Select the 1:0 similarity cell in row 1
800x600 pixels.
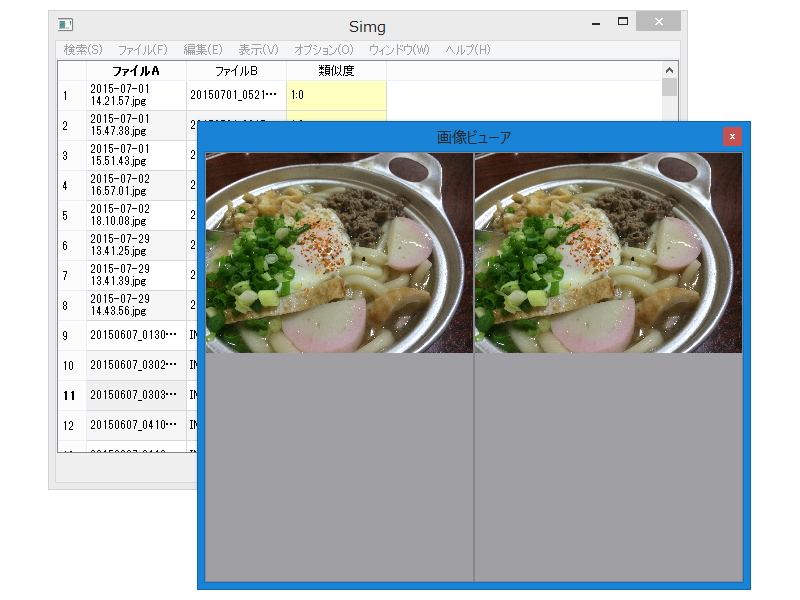pyautogui.click(x=335, y=95)
